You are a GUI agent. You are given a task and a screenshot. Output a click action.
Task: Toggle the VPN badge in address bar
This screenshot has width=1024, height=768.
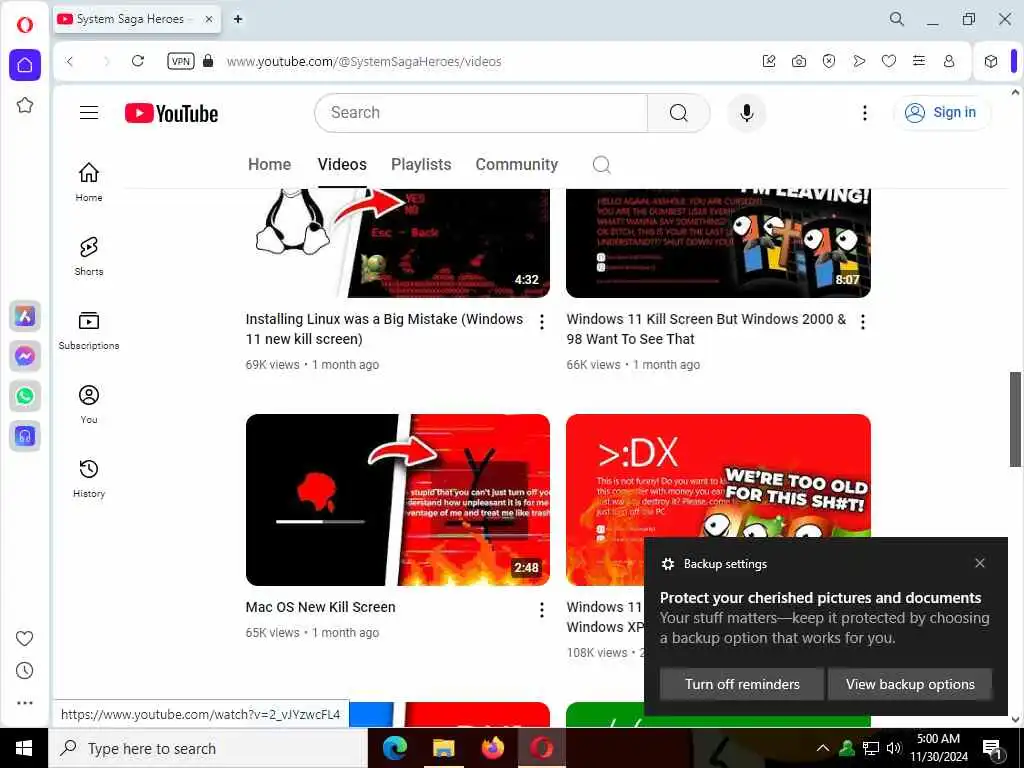coord(181,61)
